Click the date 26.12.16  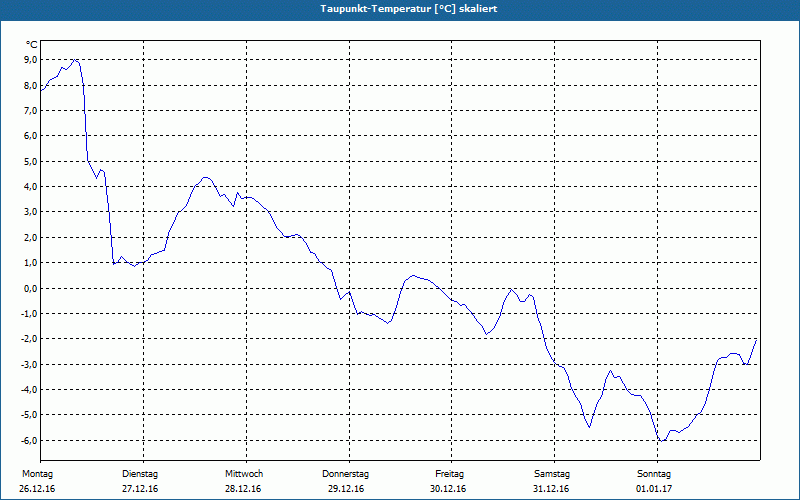(37, 489)
